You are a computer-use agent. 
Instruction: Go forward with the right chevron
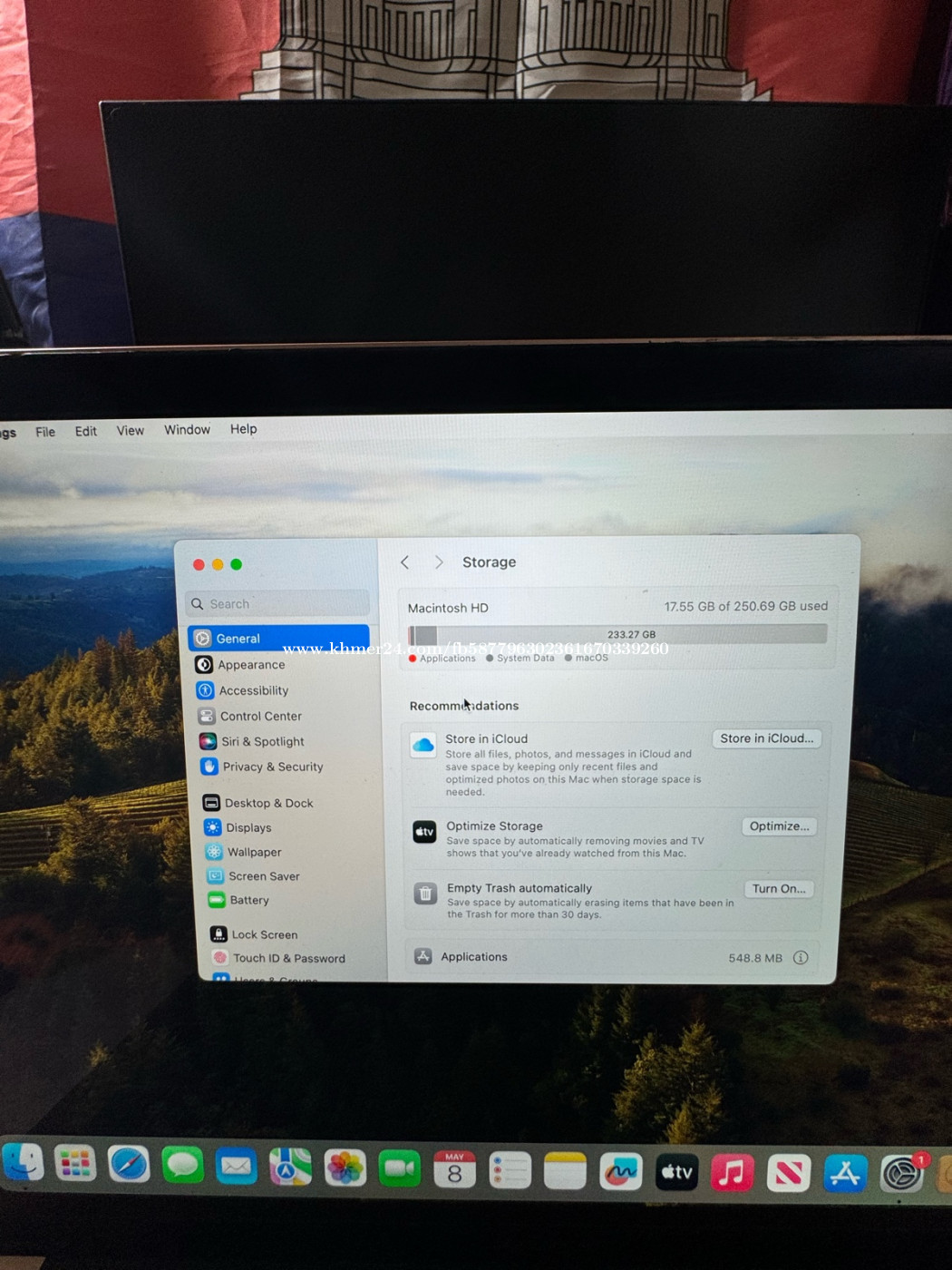pyautogui.click(x=439, y=562)
